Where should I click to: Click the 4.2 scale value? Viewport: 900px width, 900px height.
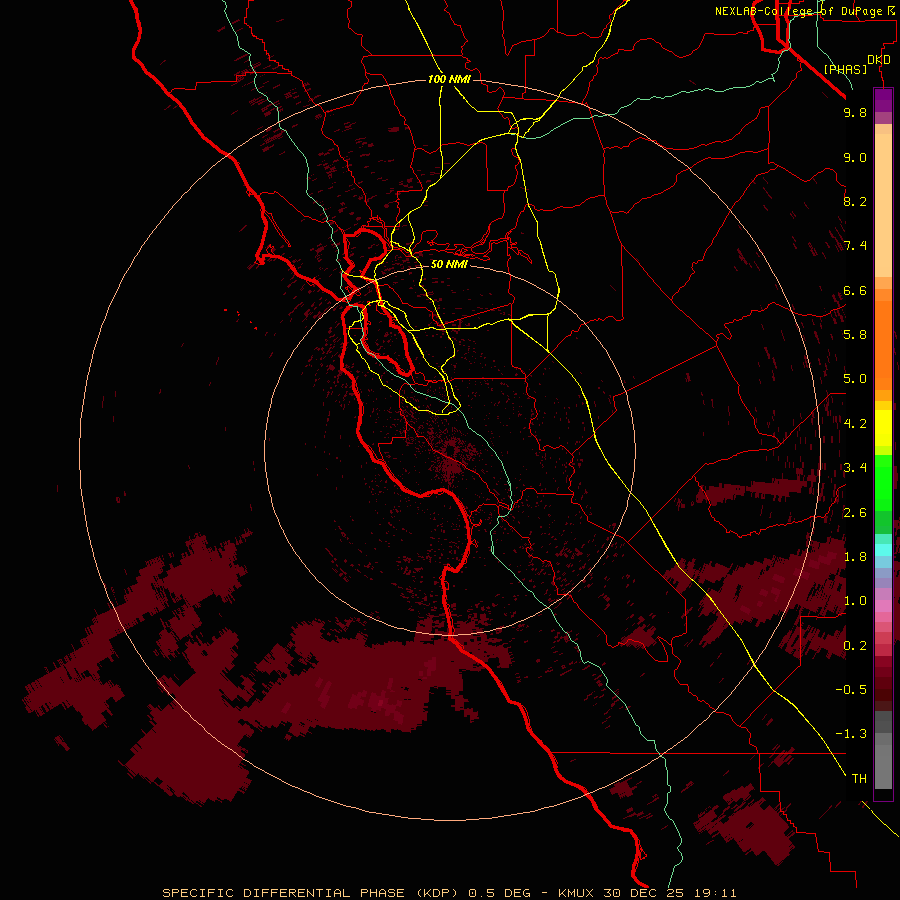point(855,424)
